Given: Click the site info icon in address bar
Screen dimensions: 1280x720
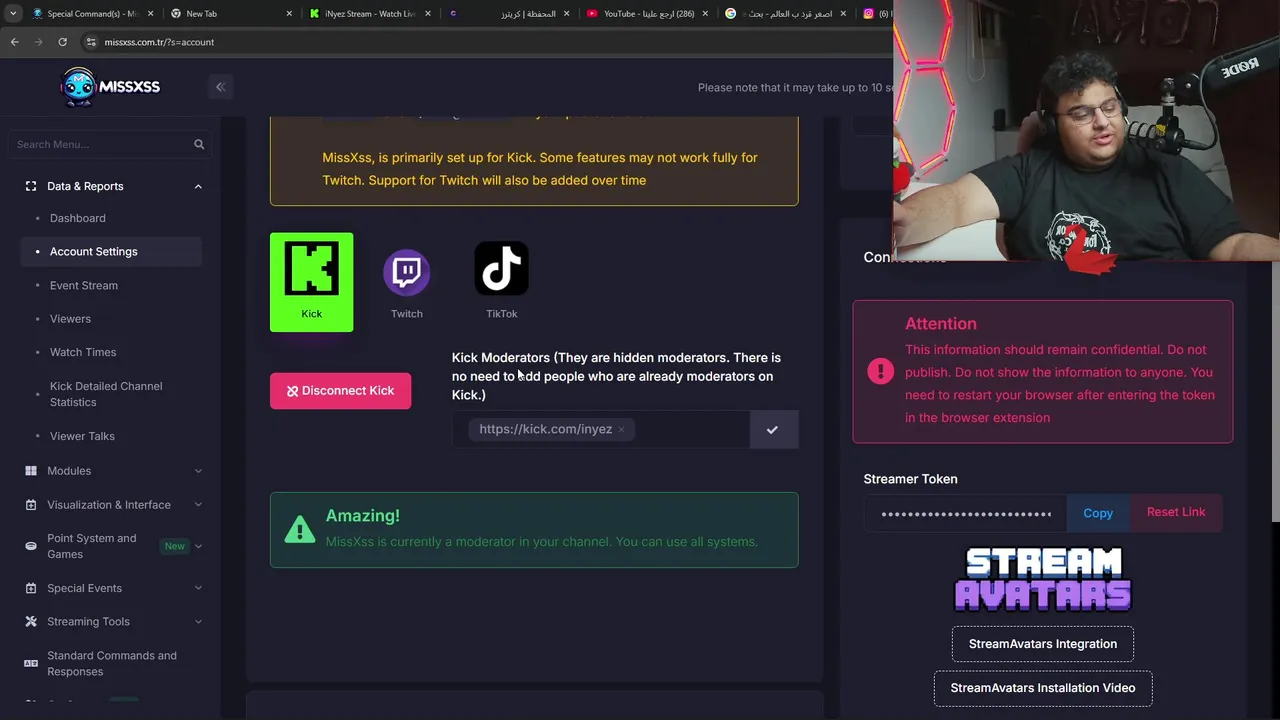Looking at the screenshot, I should [91, 42].
